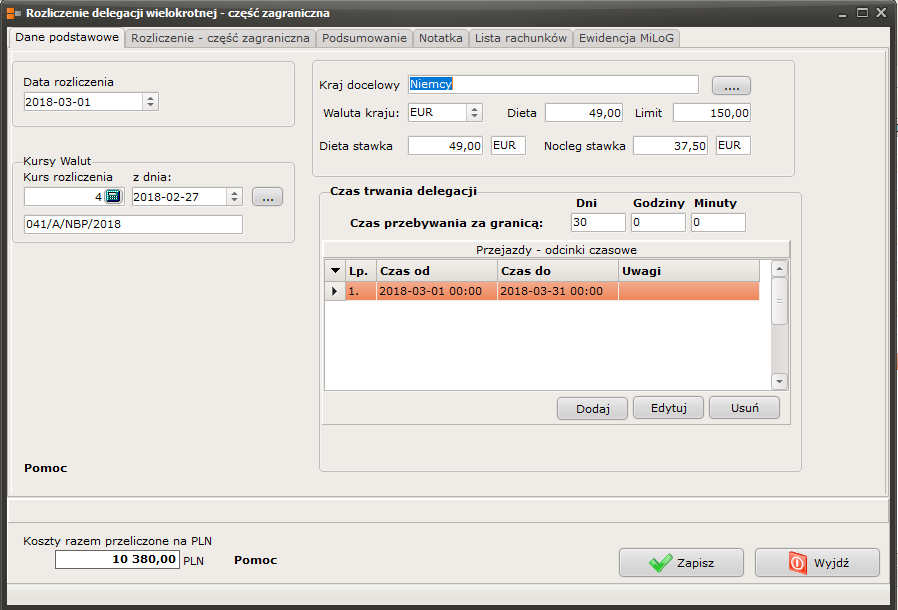898x610 pixels.
Task: Click Usuń to delete the segment
Action: [745, 408]
